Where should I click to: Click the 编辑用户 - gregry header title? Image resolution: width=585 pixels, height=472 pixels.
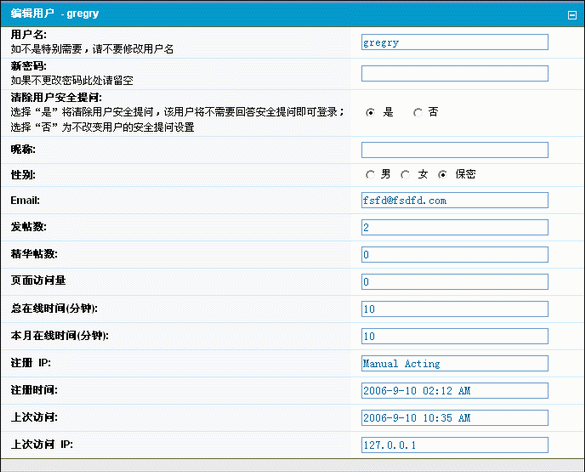(x=55, y=14)
